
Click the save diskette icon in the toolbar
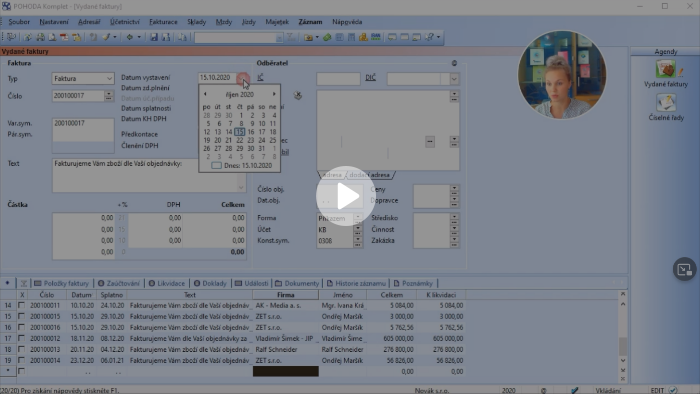(x=154, y=37)
